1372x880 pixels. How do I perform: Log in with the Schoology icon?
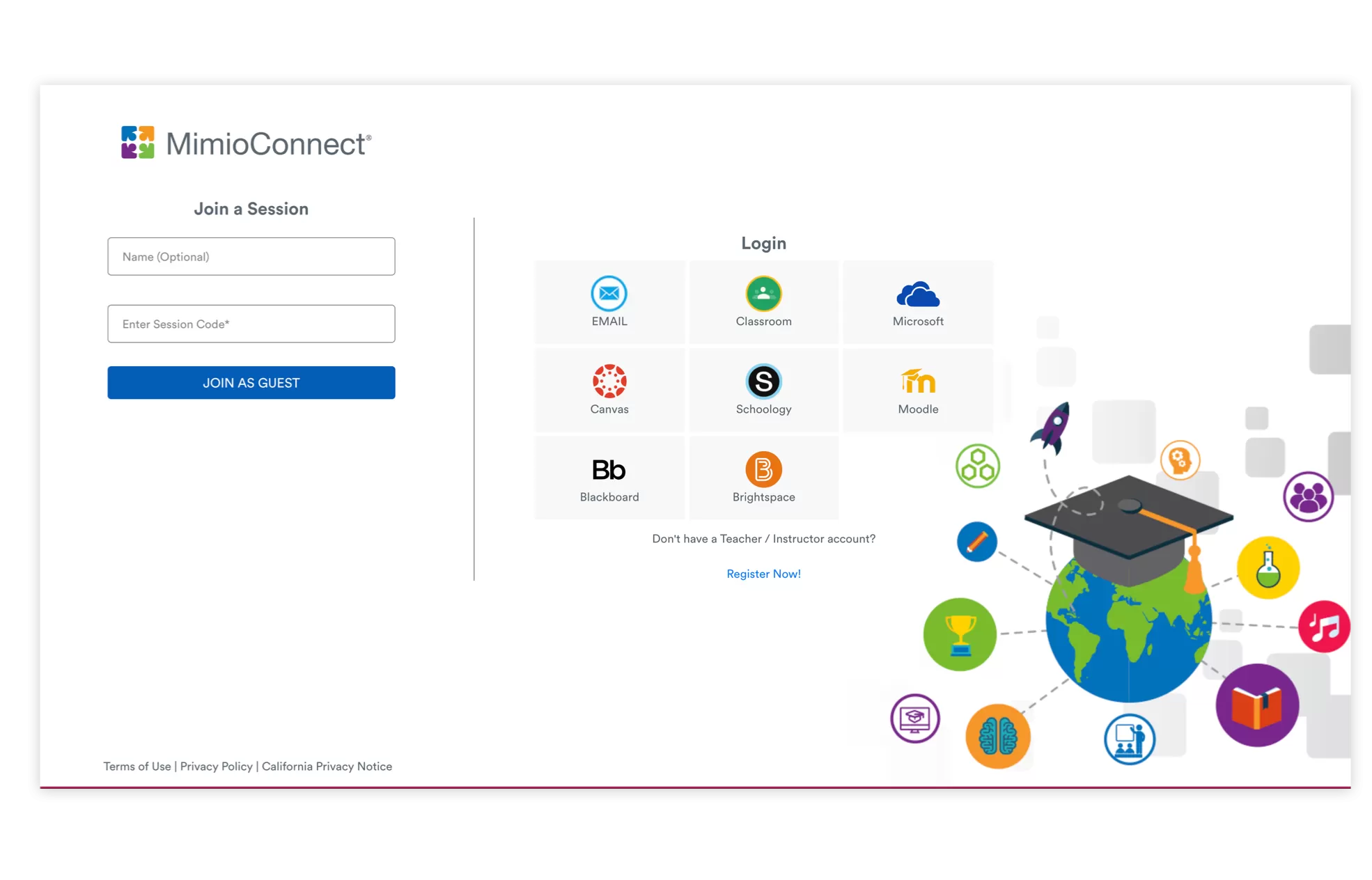tap(763, 381)
